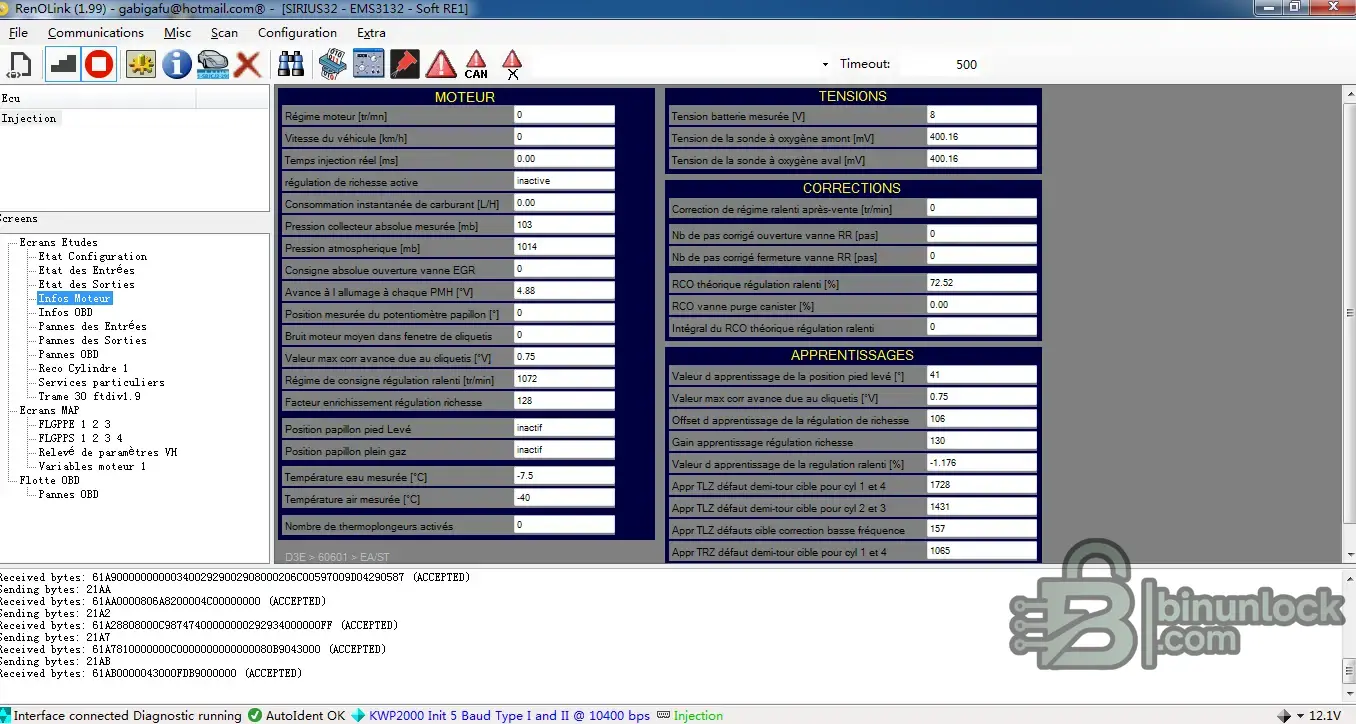Viewport: 1356px width, 724px height.
Task: Select Trame 30 ftdiv1.9 screen
Action: 89,396
